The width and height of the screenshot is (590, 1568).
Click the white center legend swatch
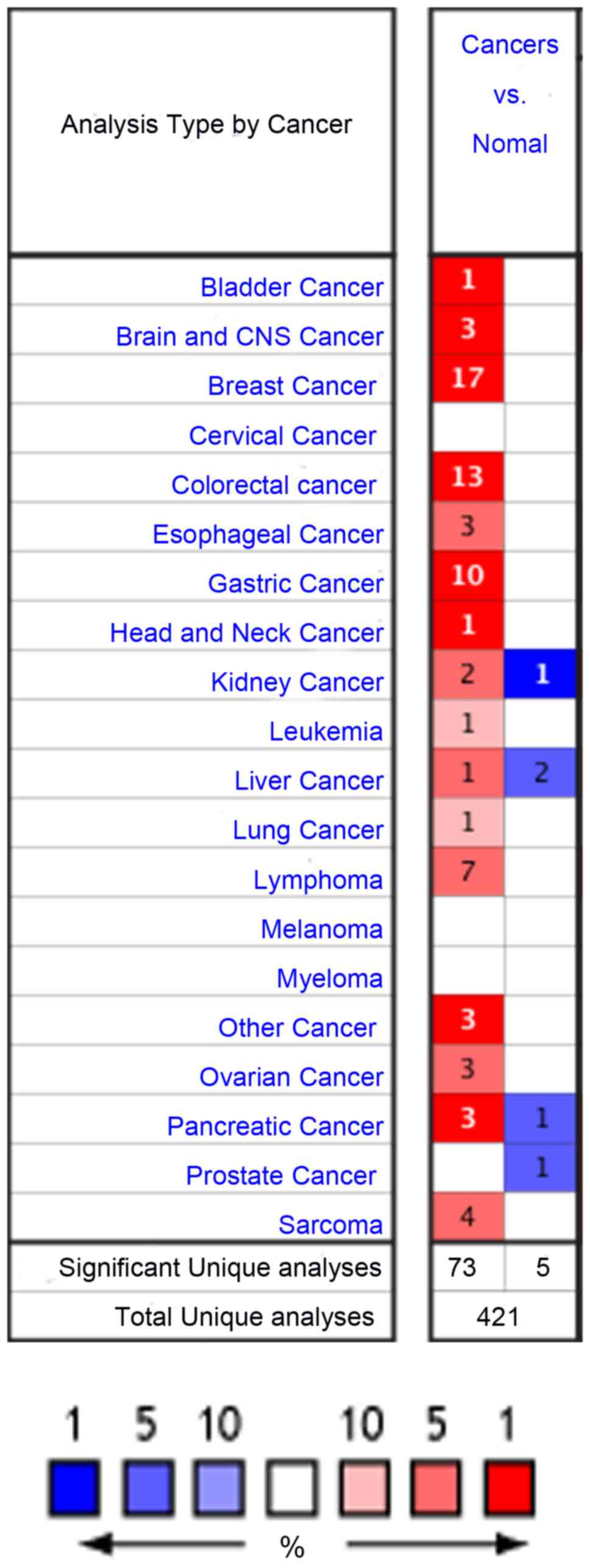tap(292, 1488)
